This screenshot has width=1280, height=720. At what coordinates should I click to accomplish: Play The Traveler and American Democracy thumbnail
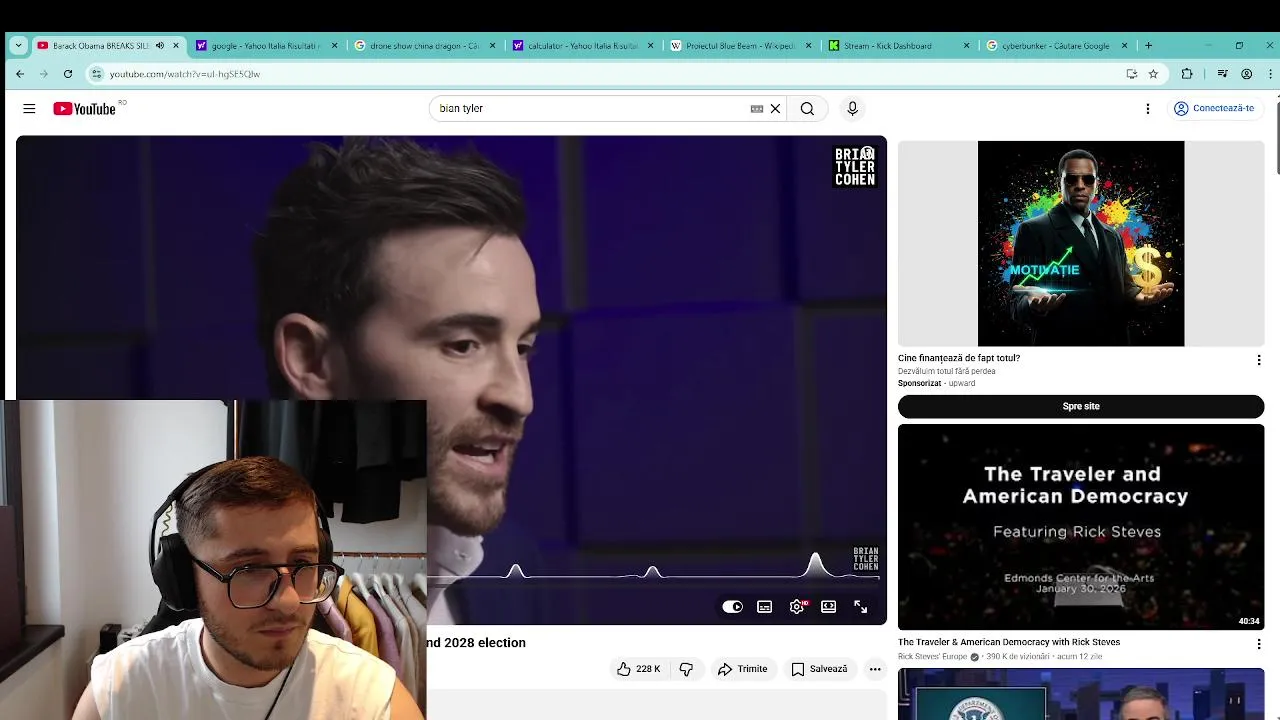click(1081, 527)
